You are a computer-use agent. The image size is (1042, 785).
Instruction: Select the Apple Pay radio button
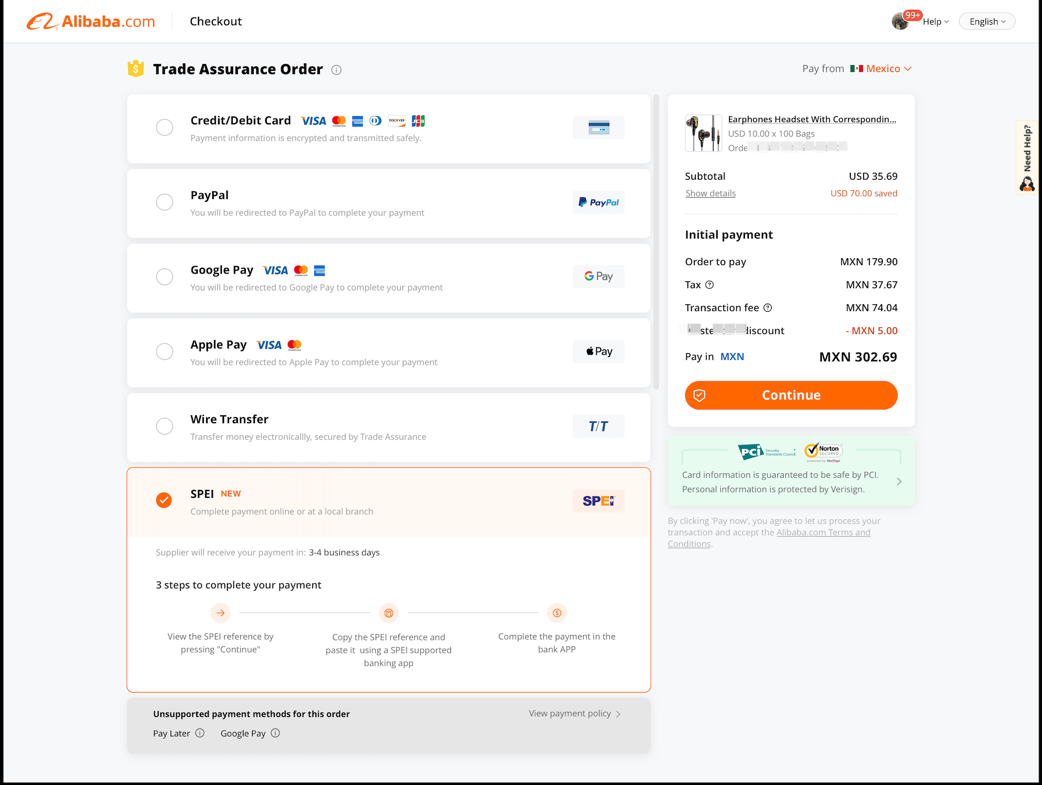(164, 351)
